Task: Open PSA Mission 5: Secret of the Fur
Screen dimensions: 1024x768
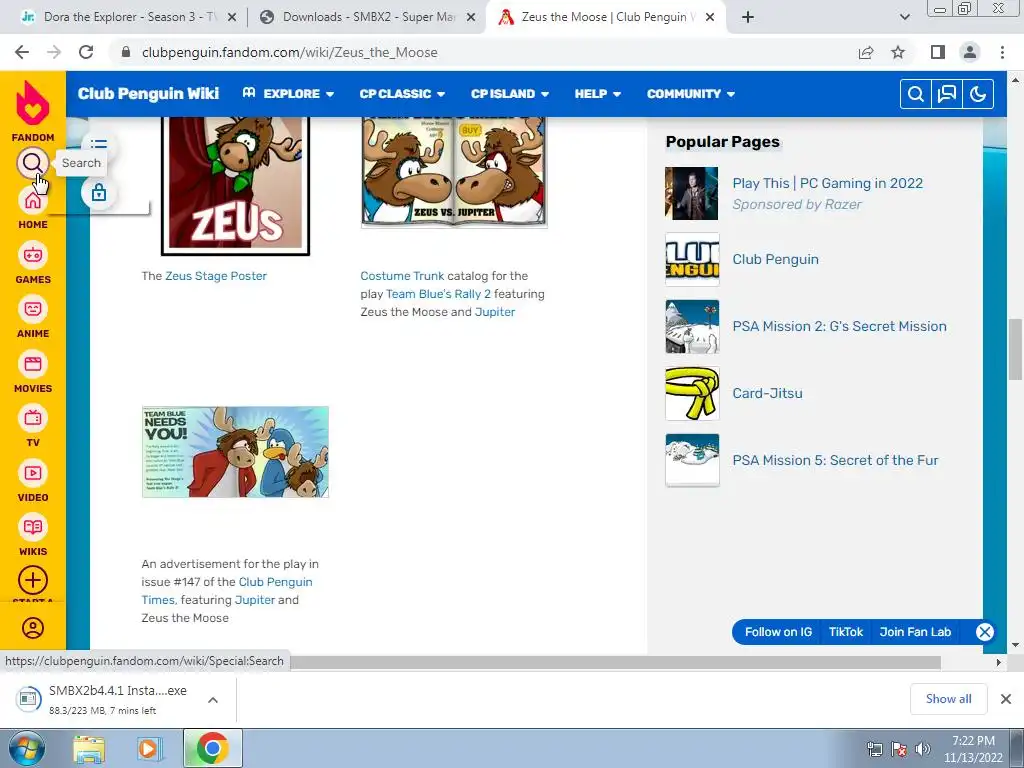Action: [835, 460]
